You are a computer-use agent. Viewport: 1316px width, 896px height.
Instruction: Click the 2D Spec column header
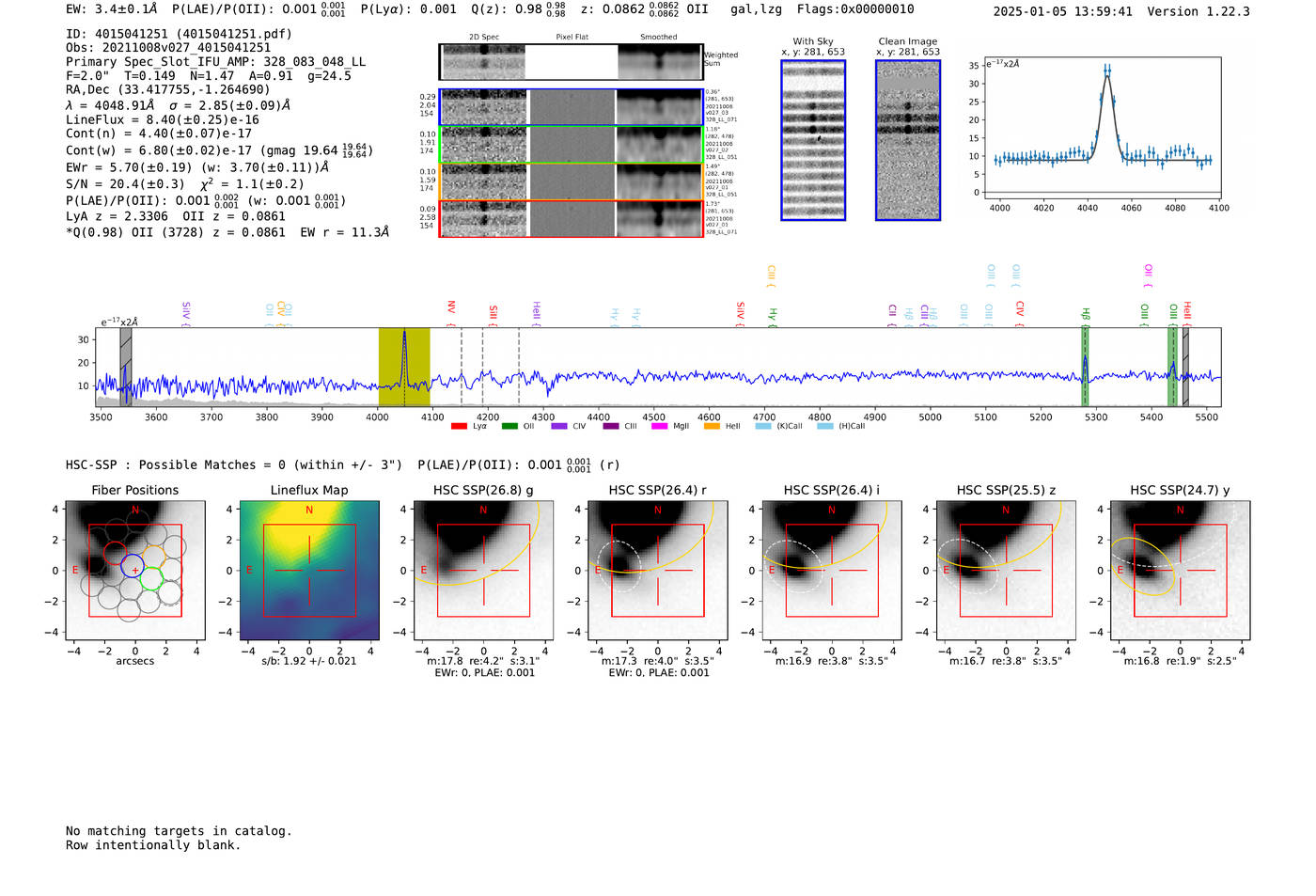click(484, 38)
